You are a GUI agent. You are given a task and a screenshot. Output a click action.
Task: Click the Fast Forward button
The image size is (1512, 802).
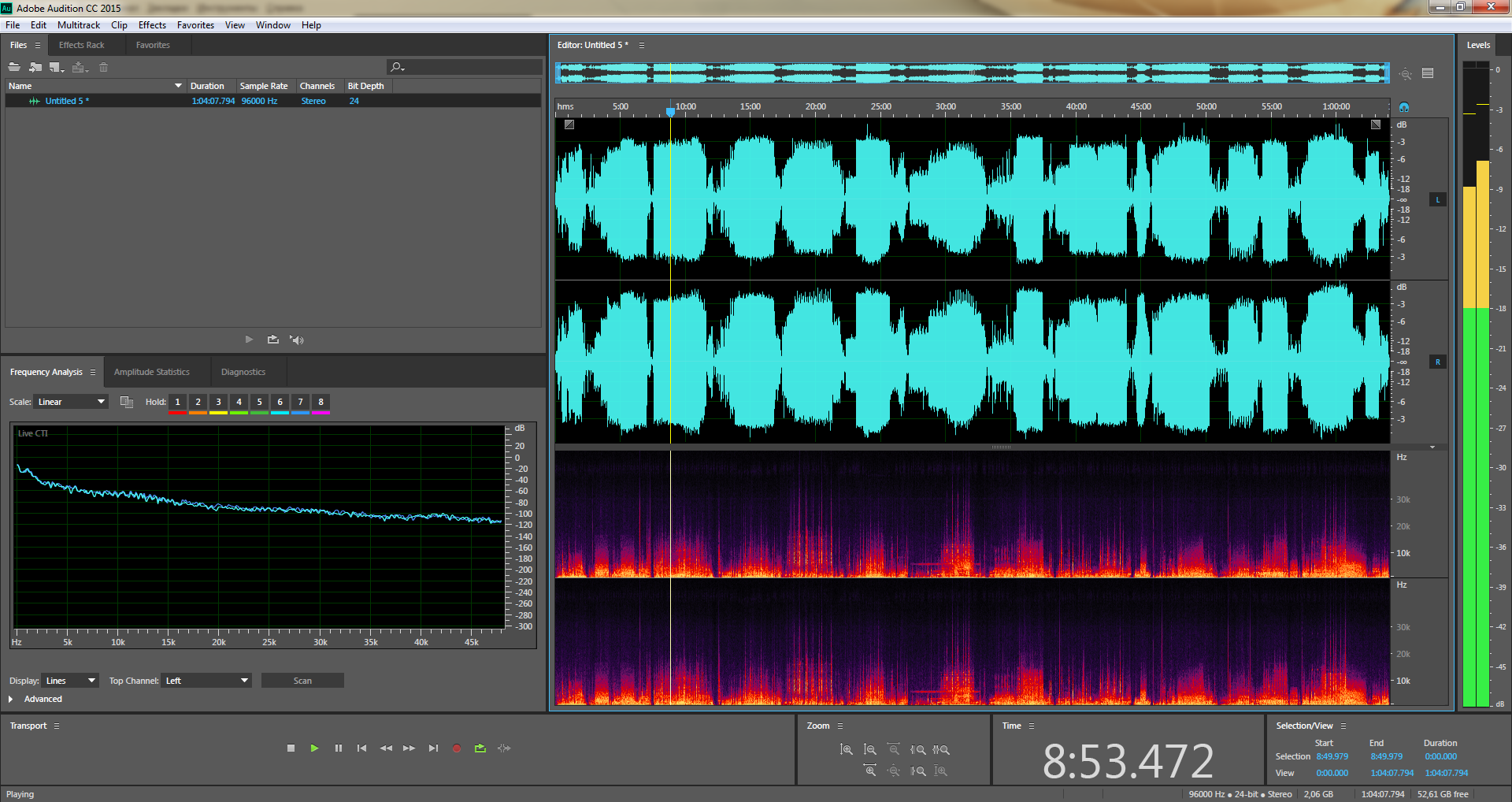point(409,748)
